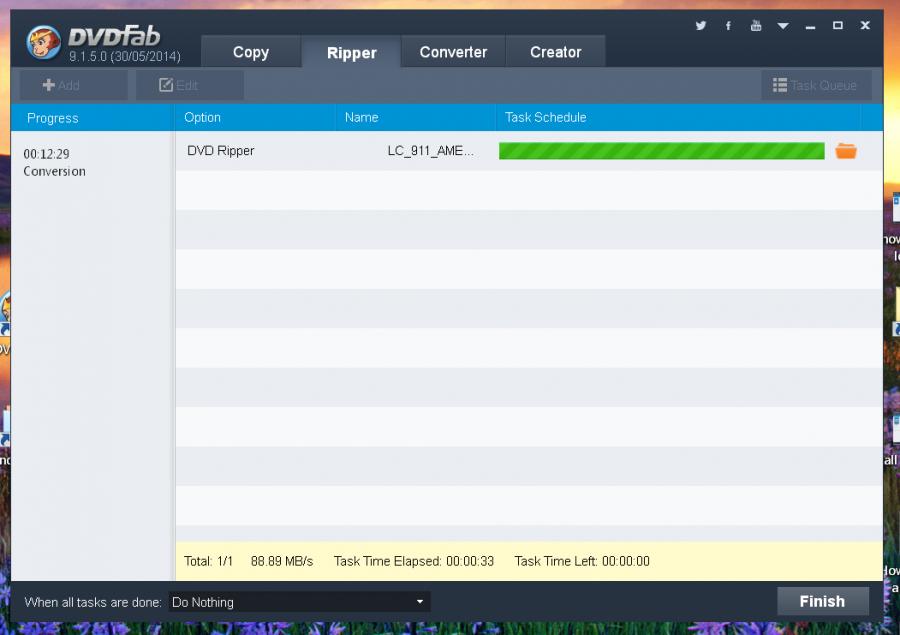This screenshot has height=635, width=900.
Task: Open the Task Queue
Action: click(x=816, y=85)
